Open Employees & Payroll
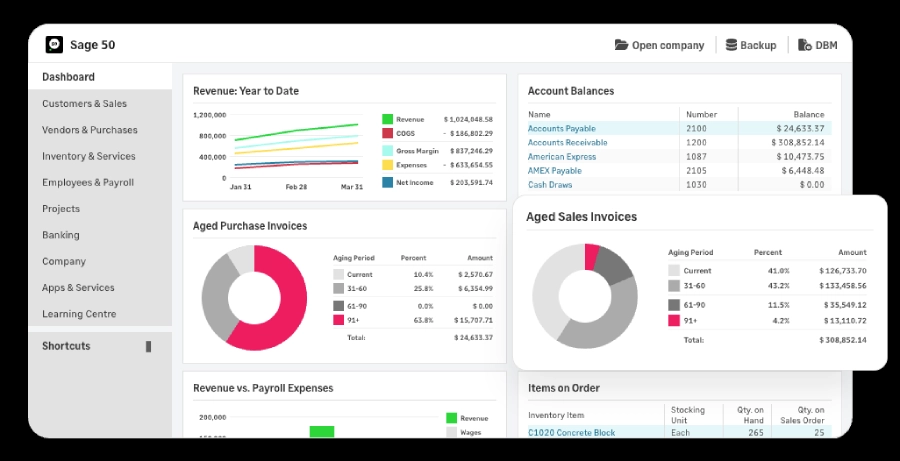Viewport: 900px width, 461px height. (x=88, y=183)
